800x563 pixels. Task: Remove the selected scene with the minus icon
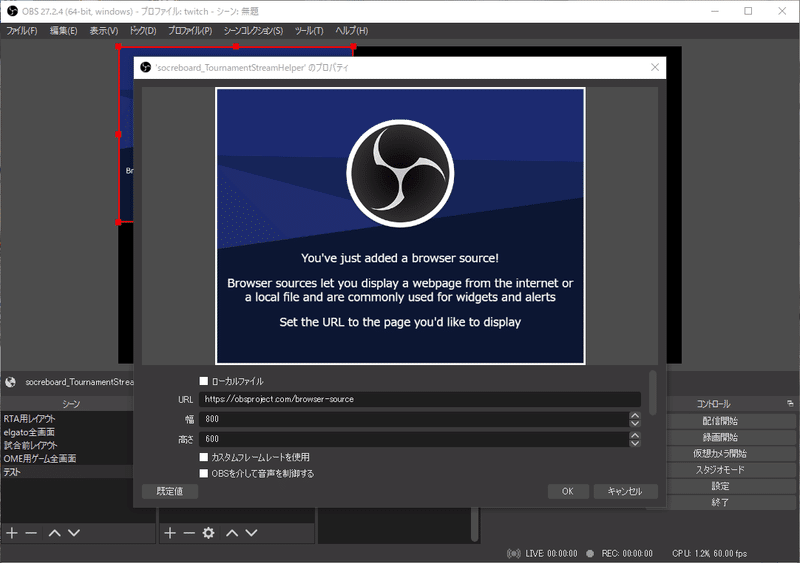31,533
